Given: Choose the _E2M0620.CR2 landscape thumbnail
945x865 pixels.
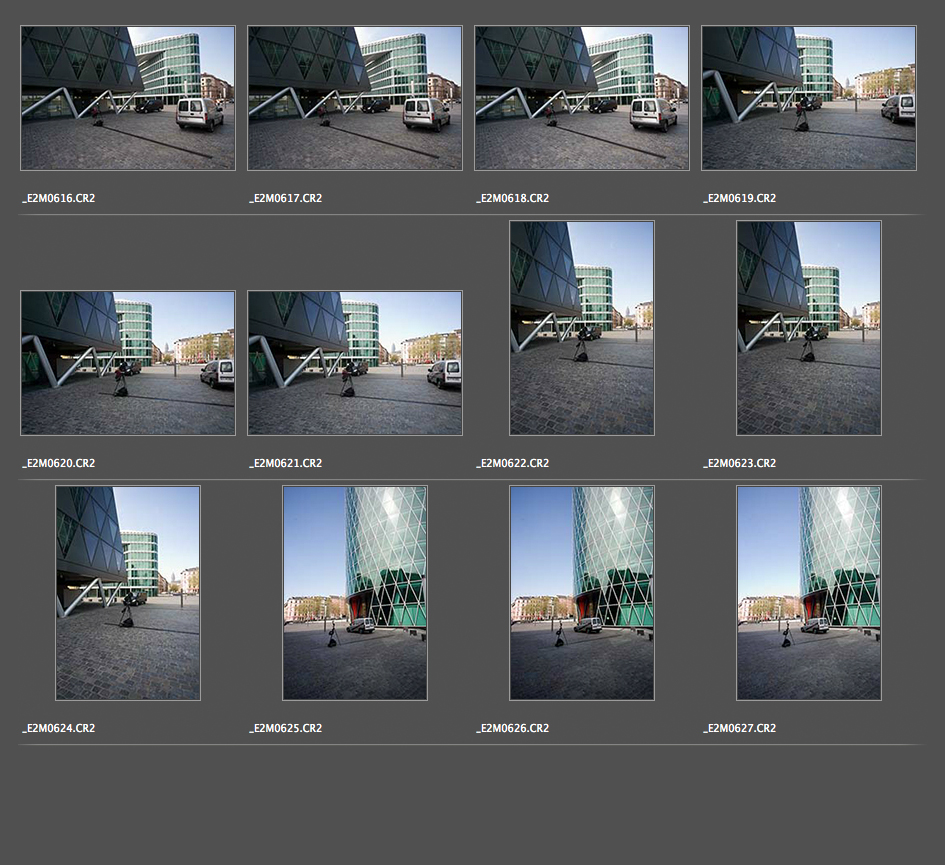Looking at the screenshot, I should click(x=128, y=363).
